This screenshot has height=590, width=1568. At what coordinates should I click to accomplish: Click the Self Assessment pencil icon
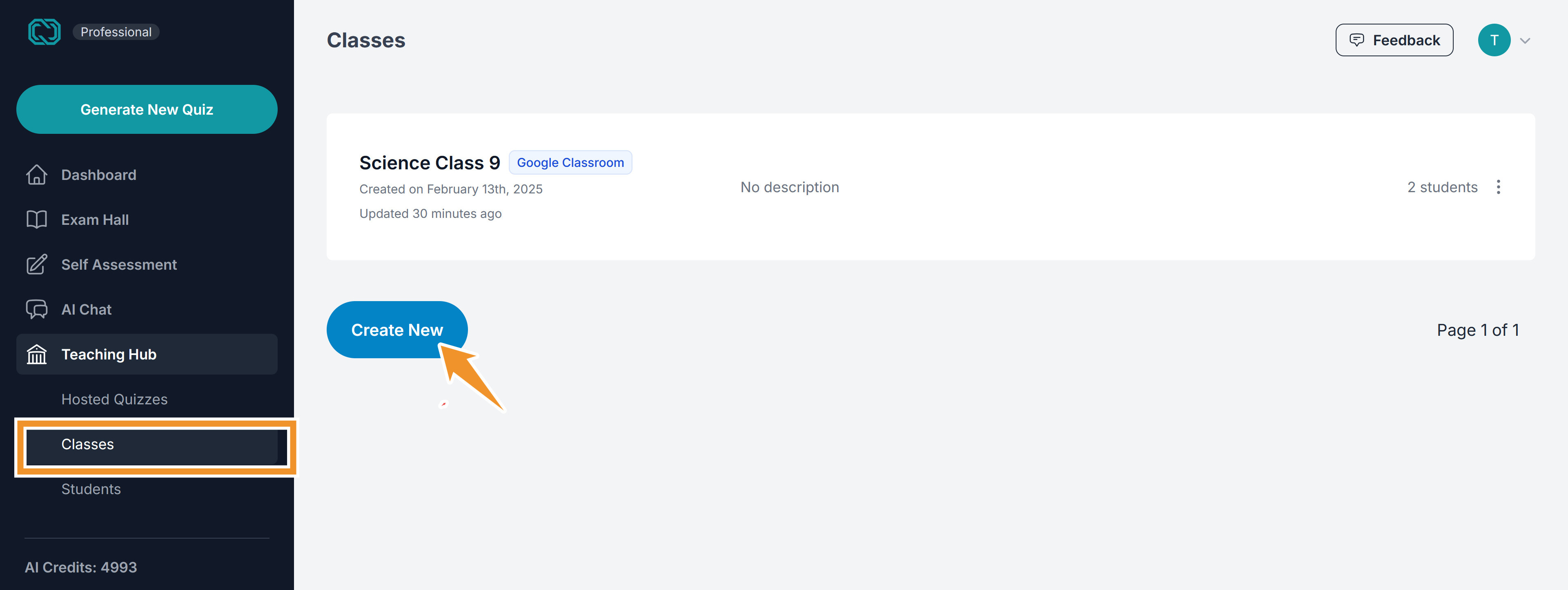tap(36, 264)
